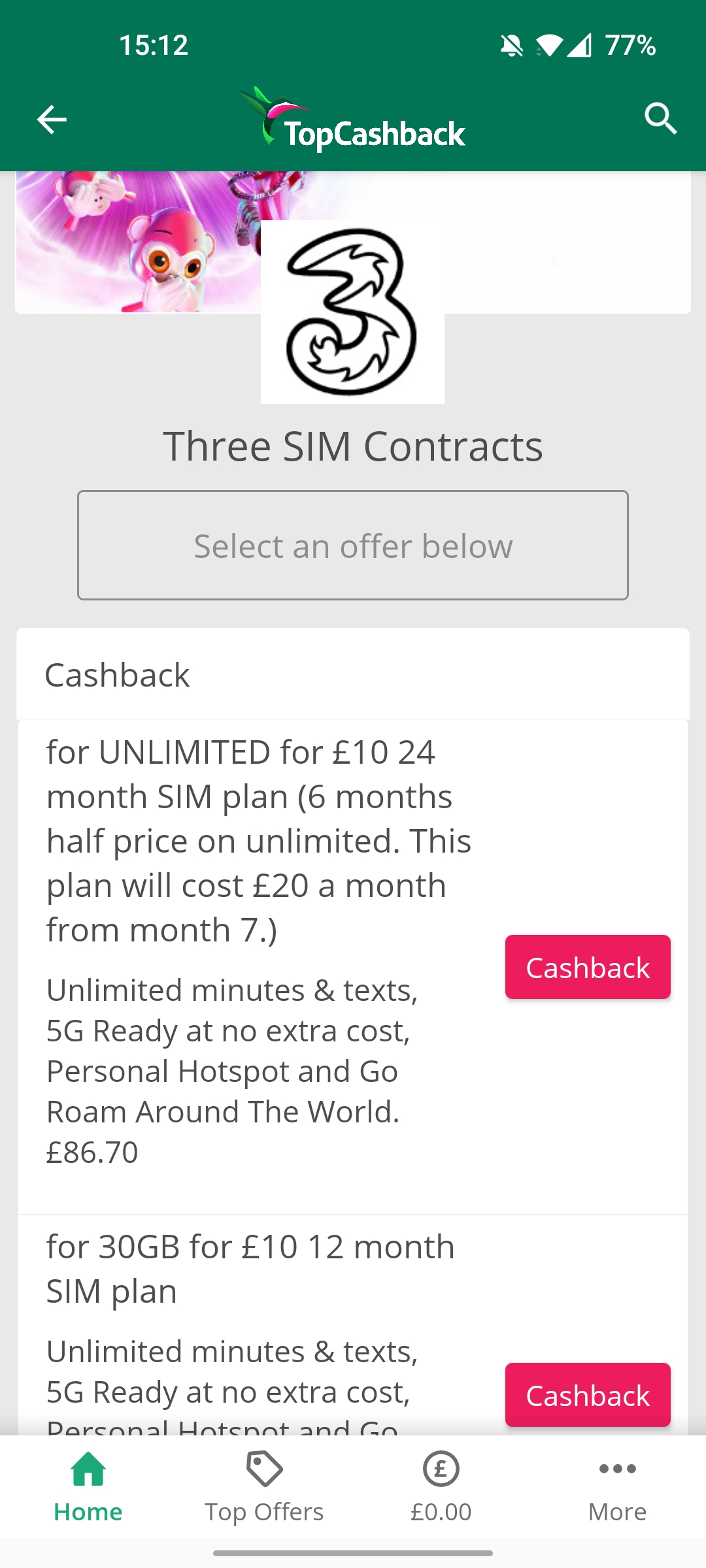This screenshot has width=706, height=1568.
Task: Open Top Offers tag icon
Action: click(x=264, y=1469)
